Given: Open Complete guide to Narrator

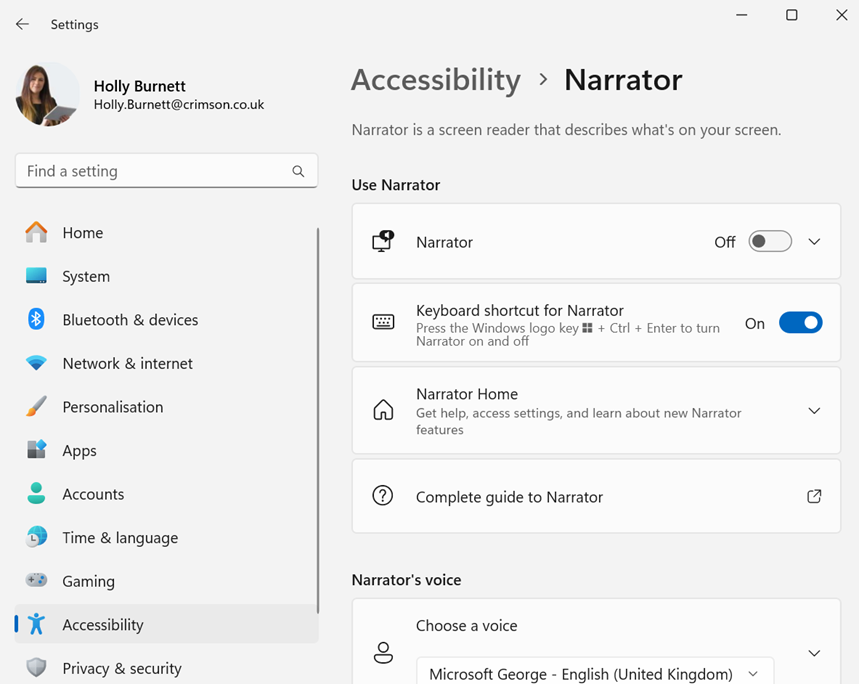Looking at the screenshot, I should [x=509, y=497].
